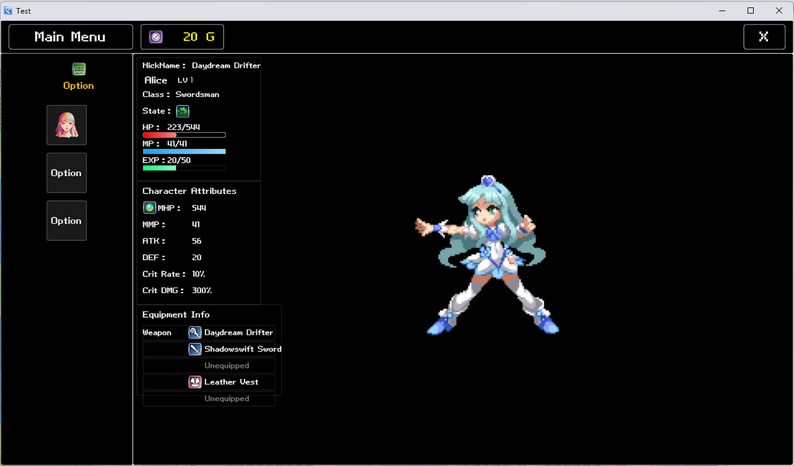
Task: Close the menu with the X button
Action: pos(764,37)
